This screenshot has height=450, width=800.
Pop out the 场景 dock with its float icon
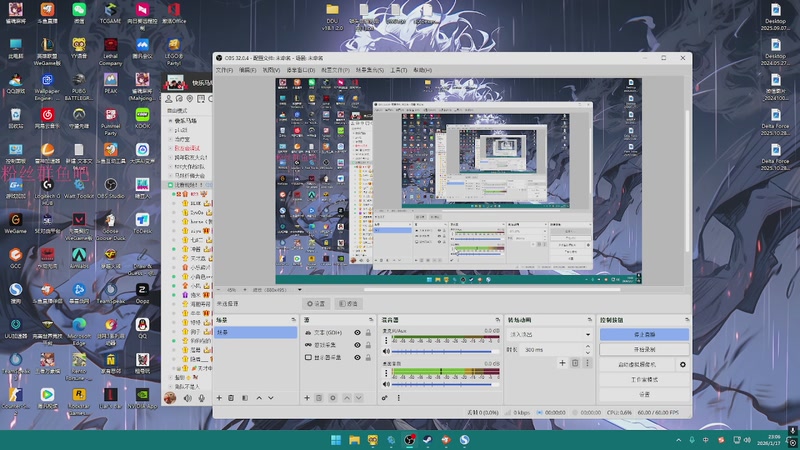293,320
